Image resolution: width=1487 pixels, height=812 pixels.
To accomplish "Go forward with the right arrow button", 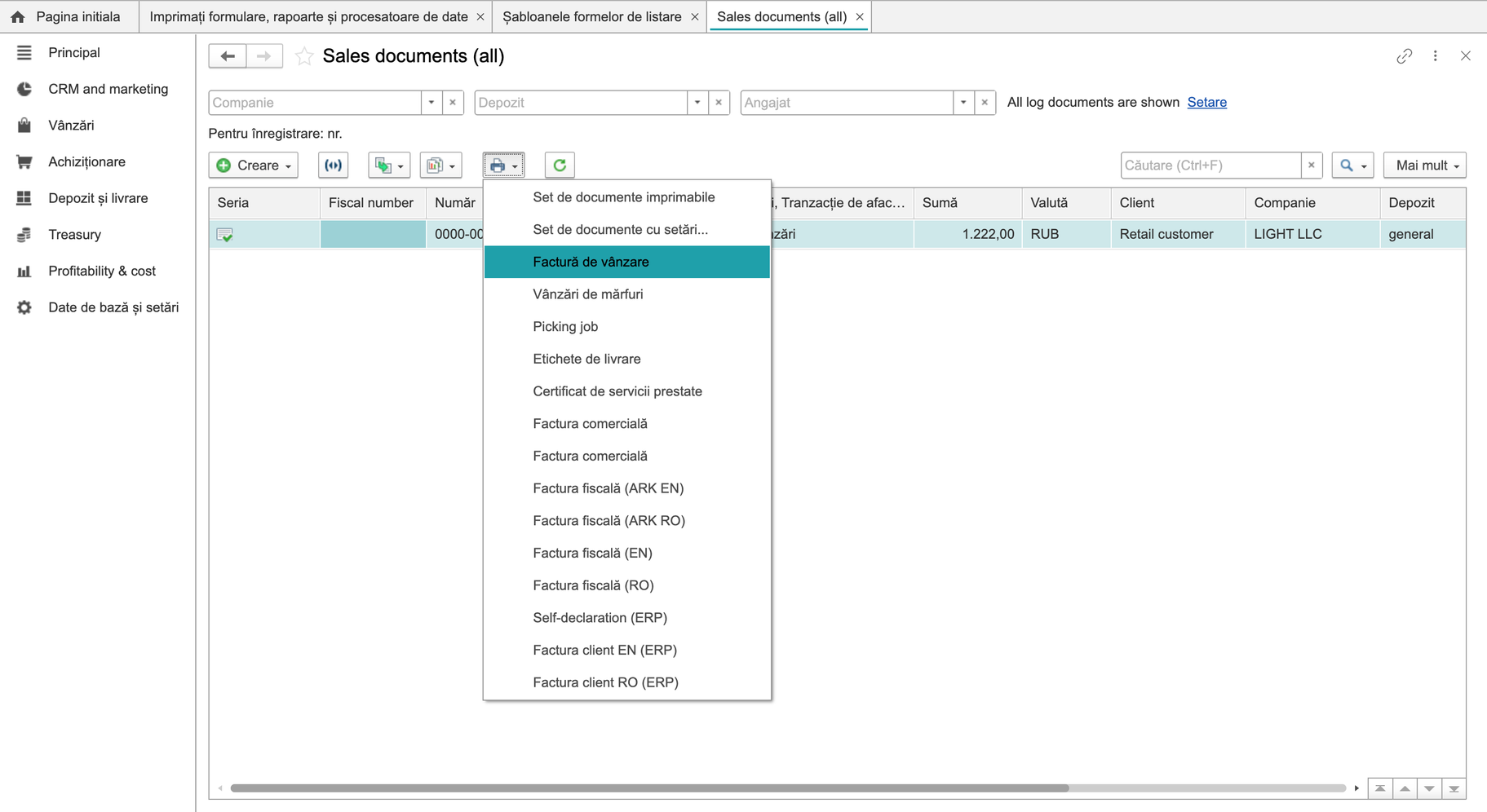I will pos(264,56).
